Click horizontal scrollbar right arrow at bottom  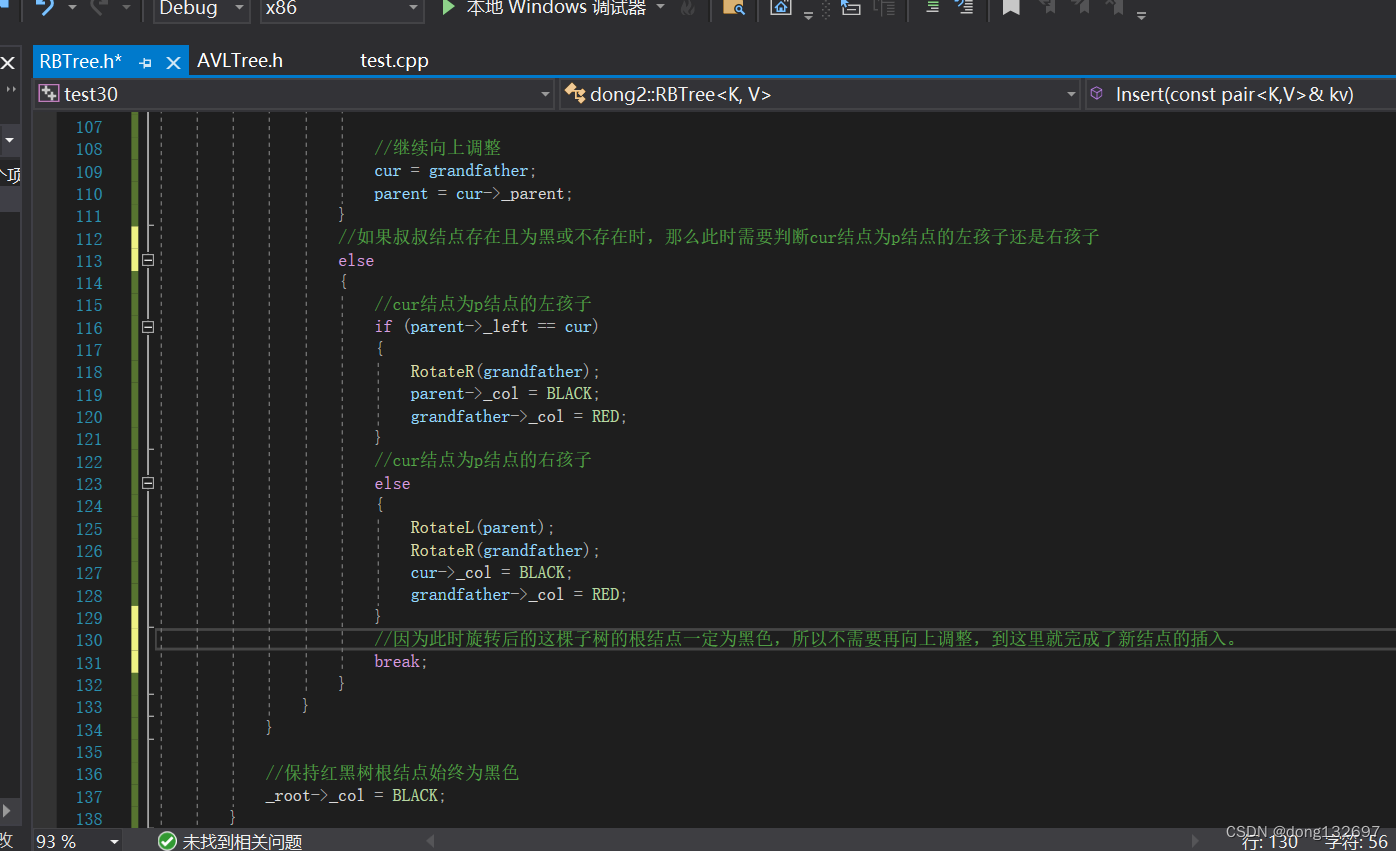pyautogui.click(x=1195, y=840)
